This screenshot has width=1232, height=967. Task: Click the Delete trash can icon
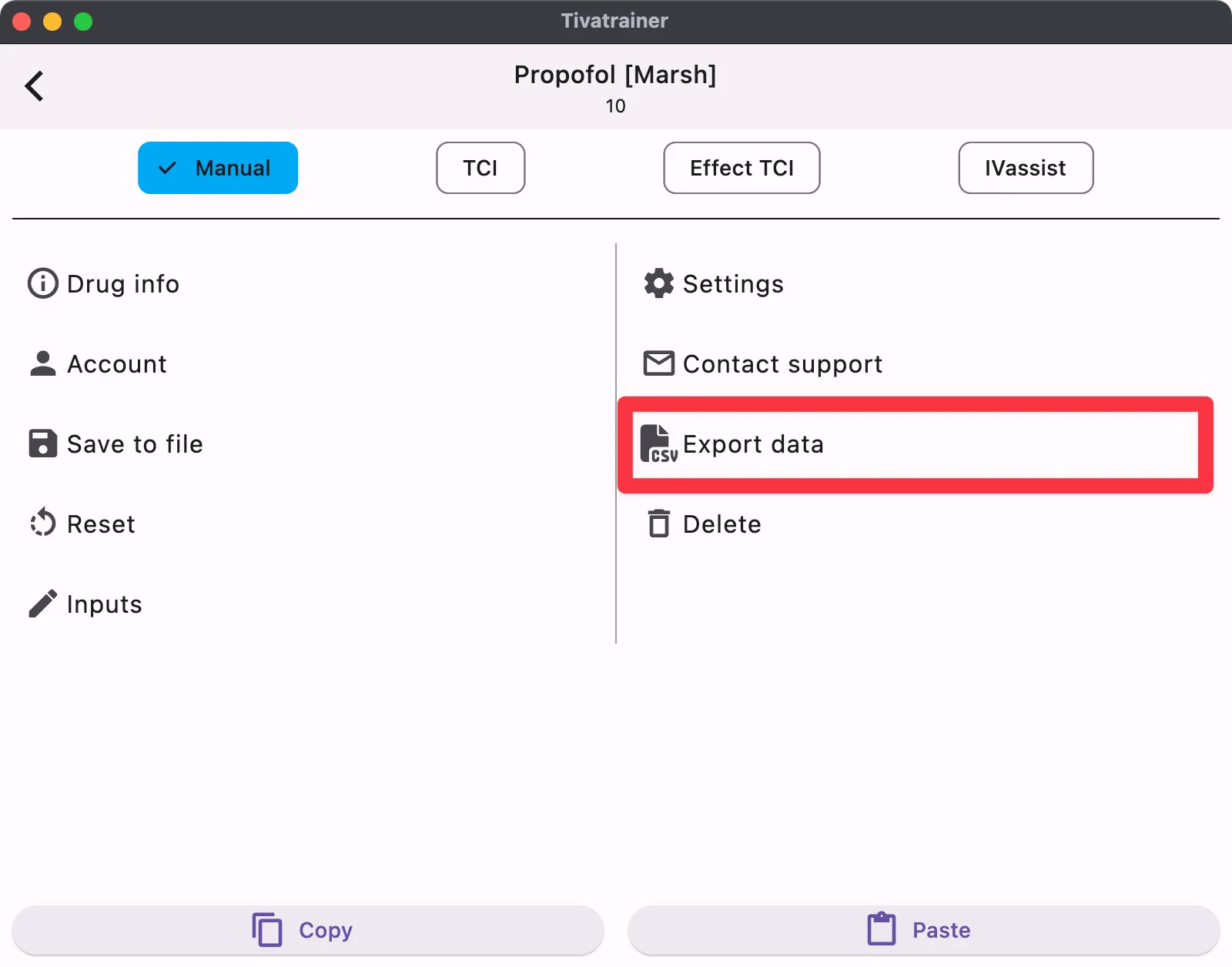pyautogui.click(x=659, y=524)
